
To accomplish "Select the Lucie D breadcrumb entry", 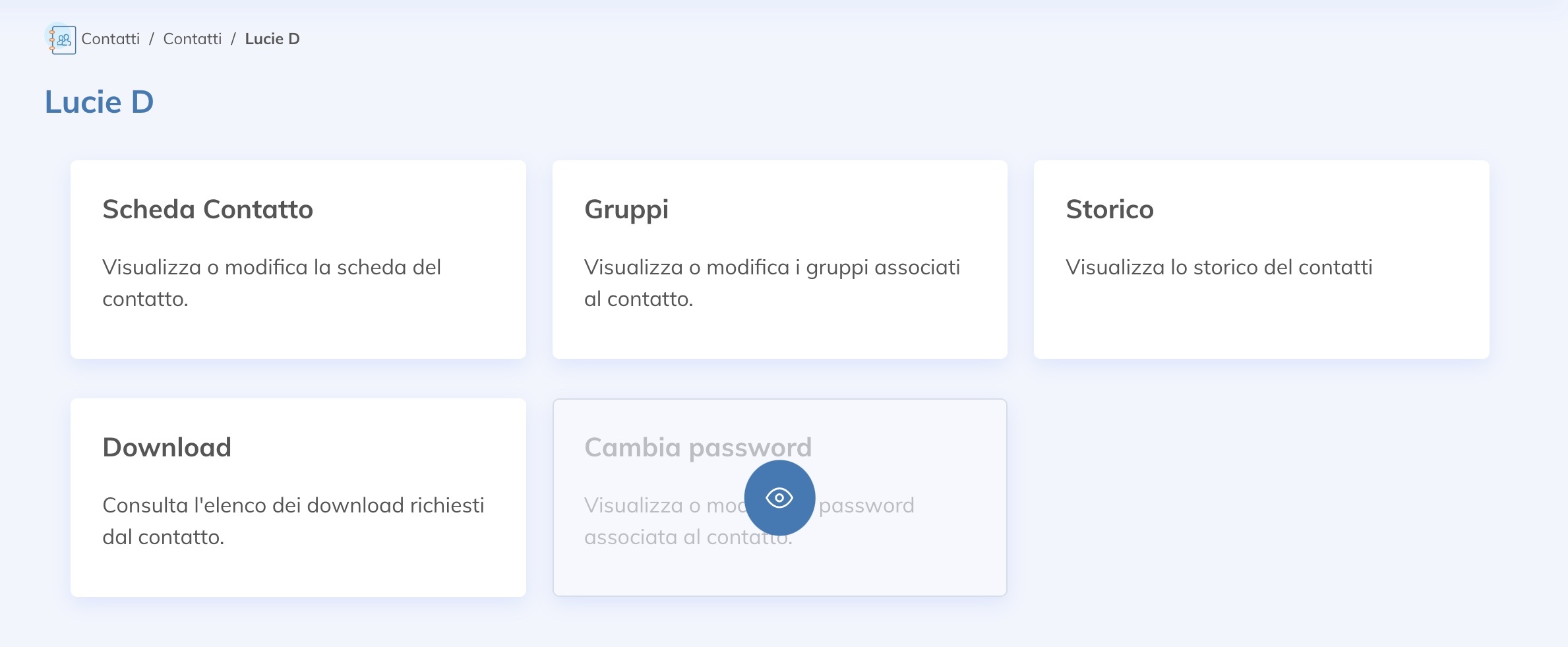I will tap(272, 39).
